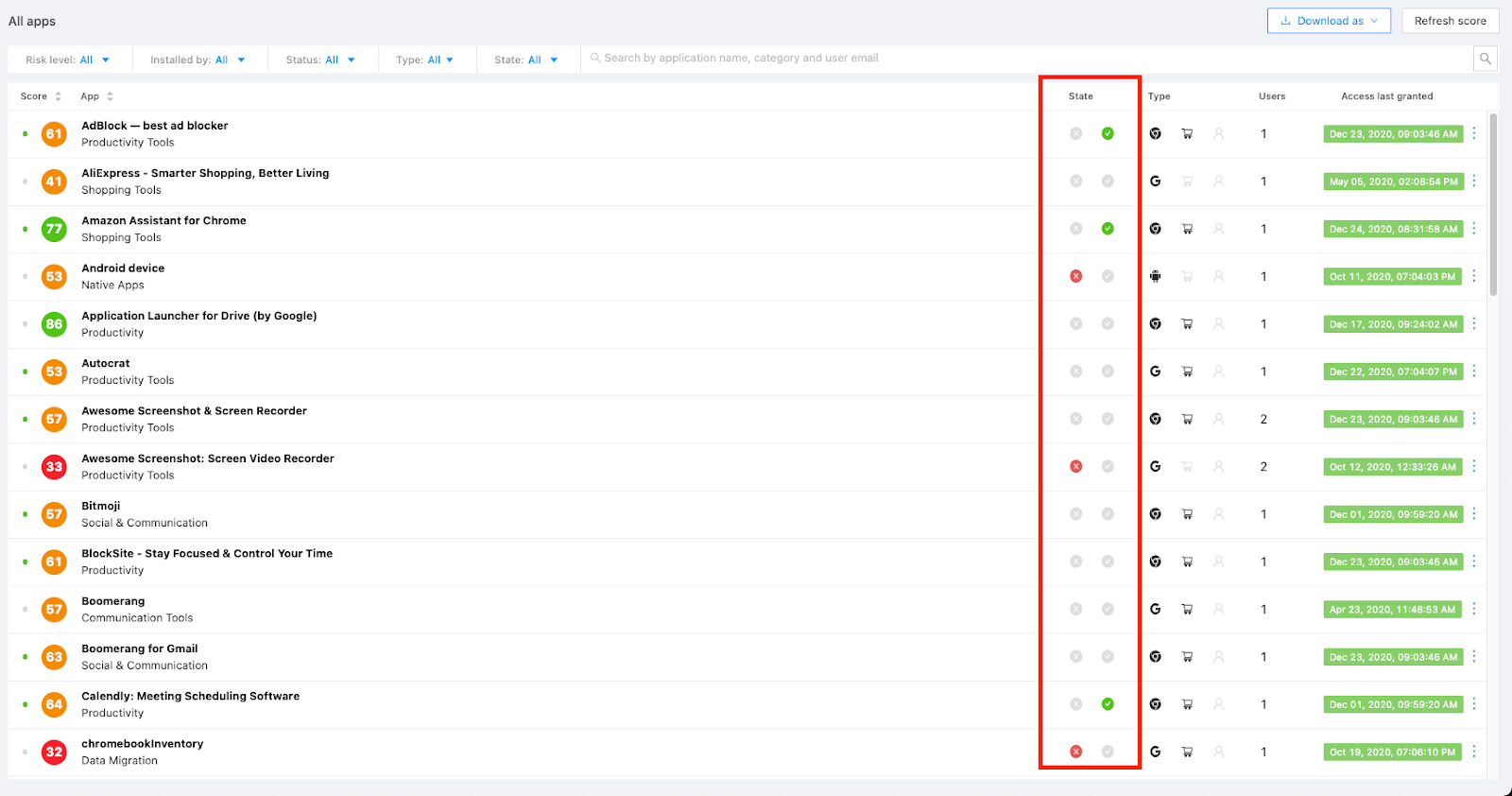Open the Installed by filter dropdown
This screenshot has height=796, width=1512.
click(198, 60)
